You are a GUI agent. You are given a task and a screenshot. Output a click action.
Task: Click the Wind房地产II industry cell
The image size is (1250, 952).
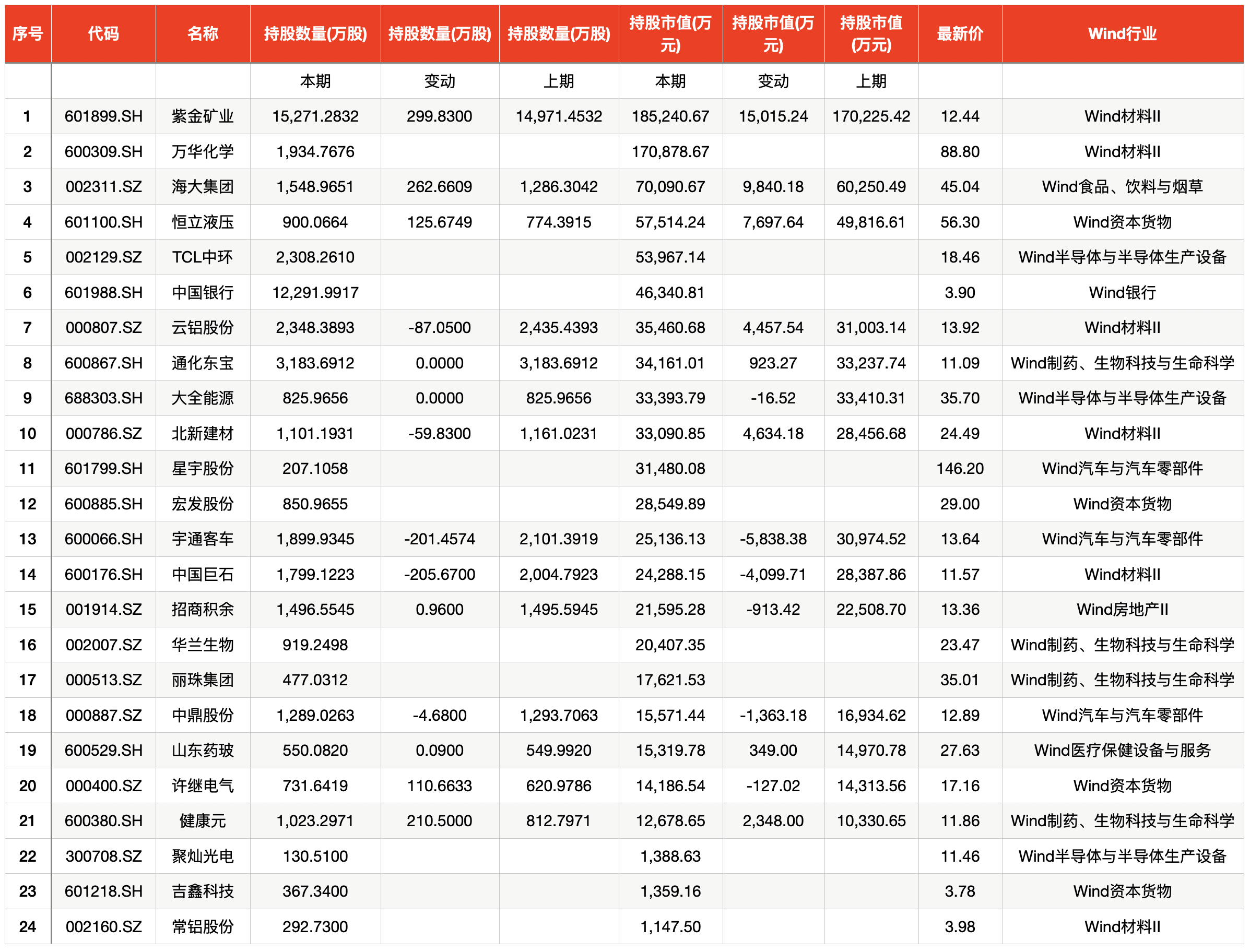(x=1123, y=610)
